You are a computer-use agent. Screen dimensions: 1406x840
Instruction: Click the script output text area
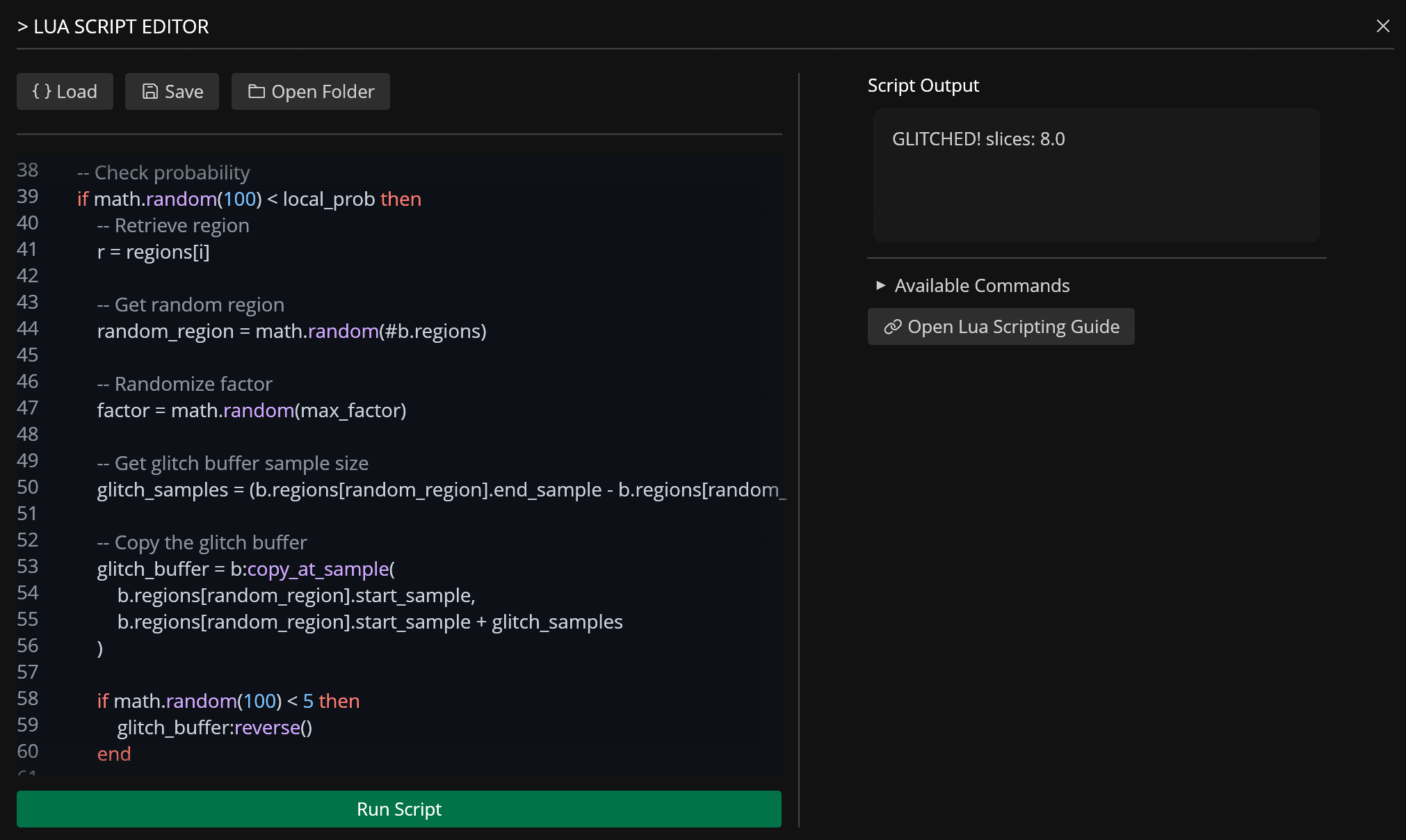point(1097,175)
